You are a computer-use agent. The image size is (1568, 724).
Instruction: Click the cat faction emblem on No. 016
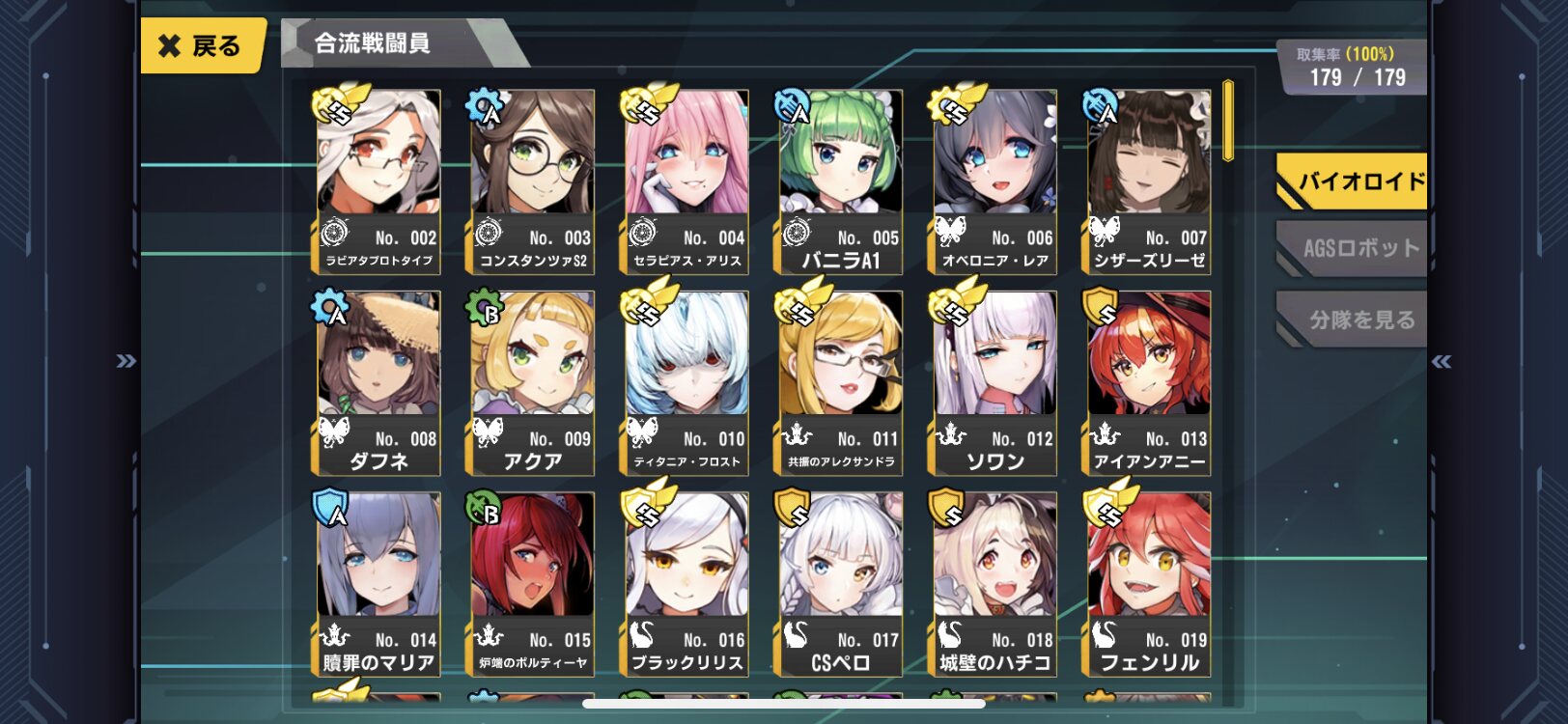point(642,634)
